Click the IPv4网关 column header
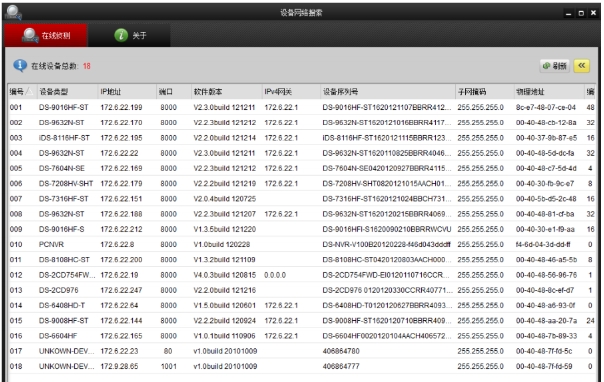 [x=291, y=92]
